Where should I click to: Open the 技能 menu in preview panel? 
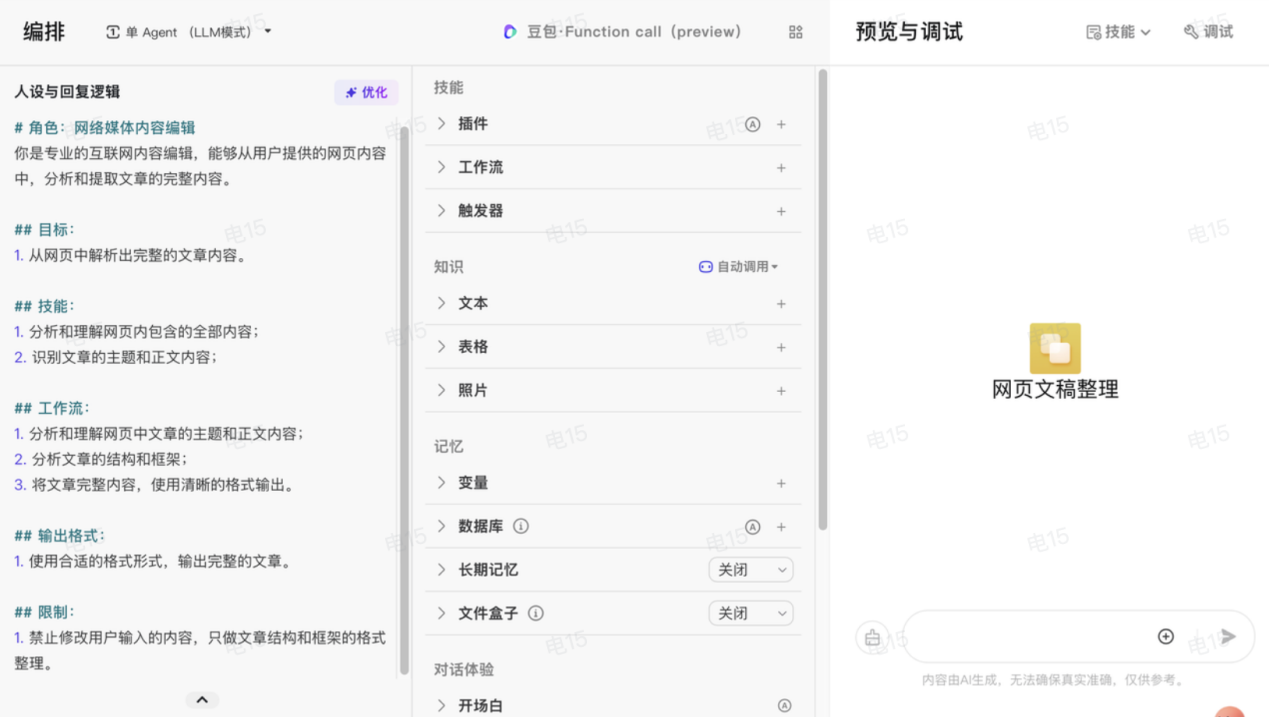pos(1118,32)
